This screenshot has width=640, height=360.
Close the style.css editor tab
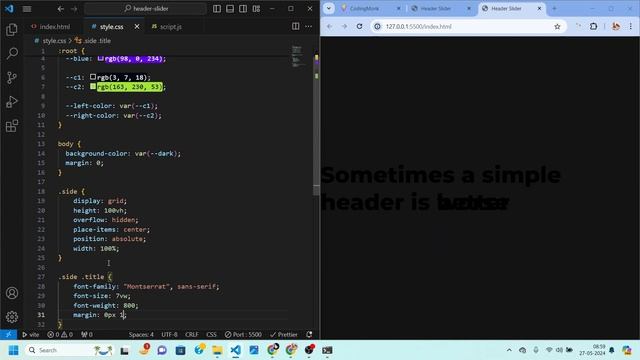pos(137,27)
